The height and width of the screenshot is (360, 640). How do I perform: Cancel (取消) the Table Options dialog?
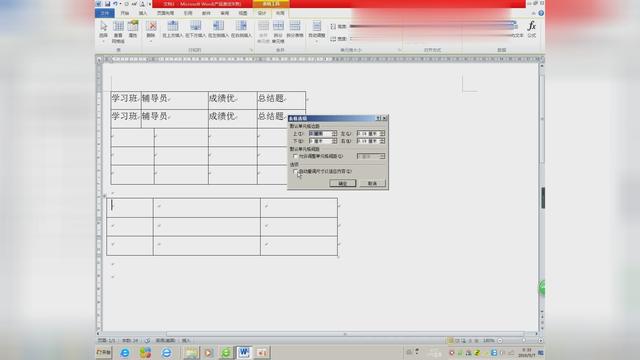coord(372,184)
